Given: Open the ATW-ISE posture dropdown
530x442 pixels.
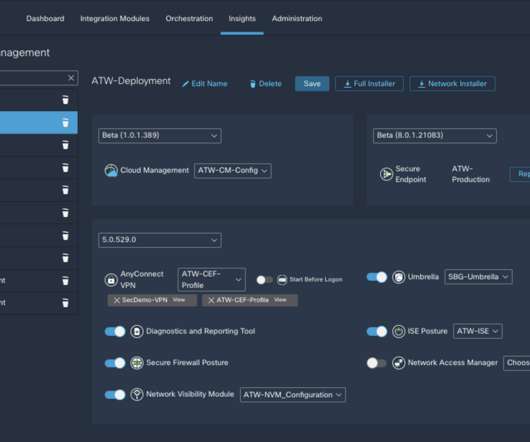Looking at the screenshot, I should (478, 331).
